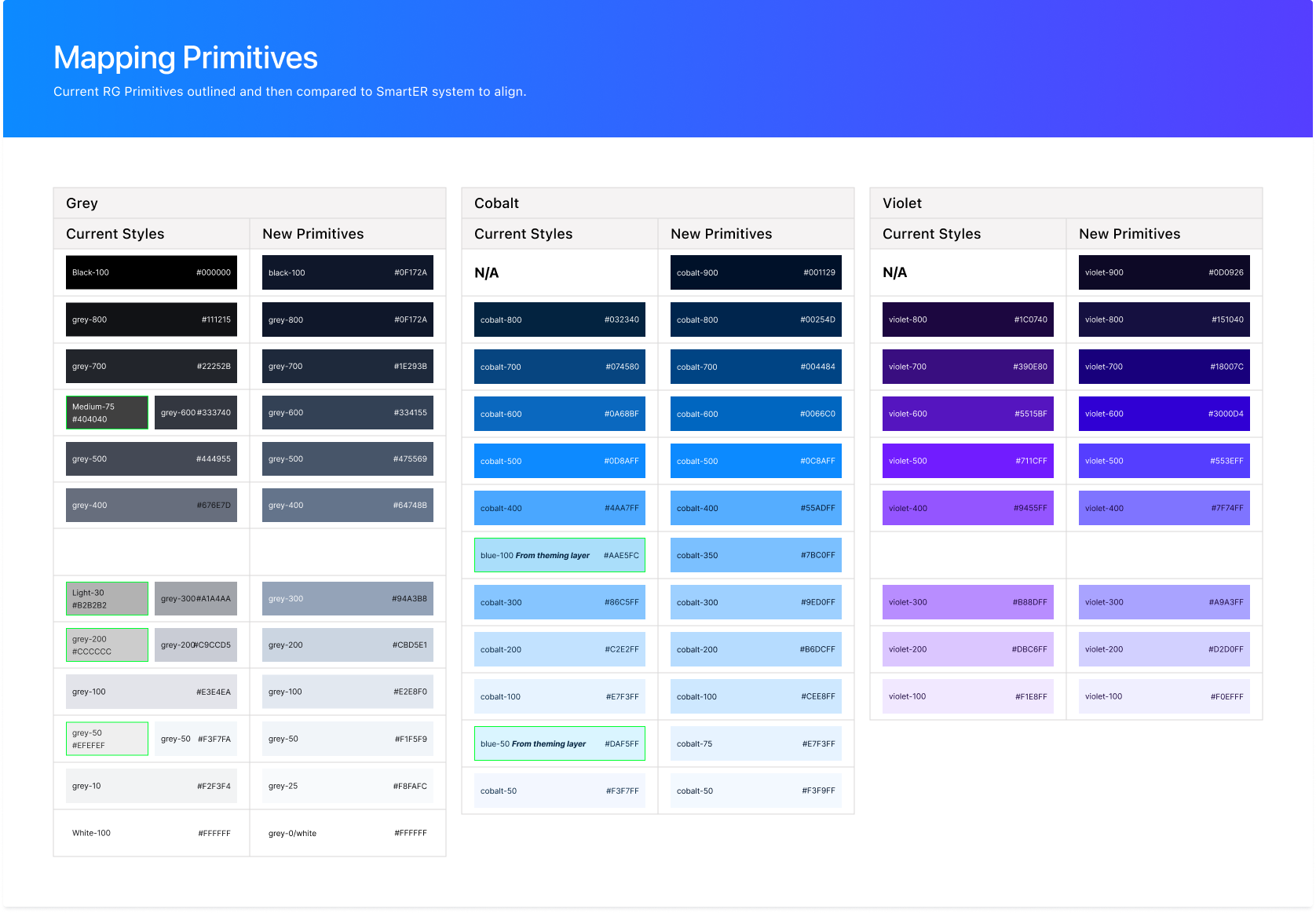
Task: Click the 'Mapping Primitives' page title
Action: (x=185, y=58)
